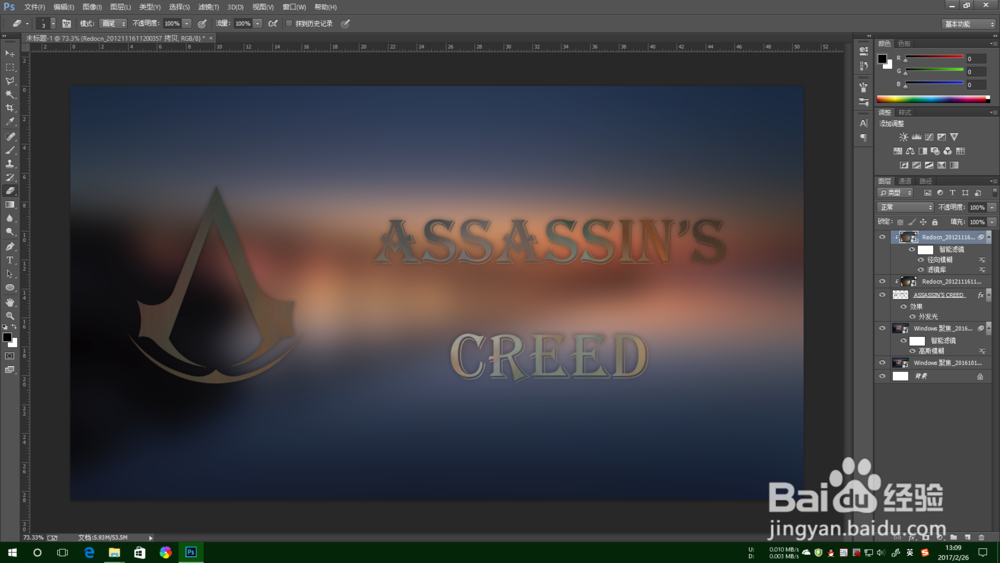Open the layer opacity dropdown arrow
Image resolution: width=1000 pixels, height=563 pixels.
(992, 207)
